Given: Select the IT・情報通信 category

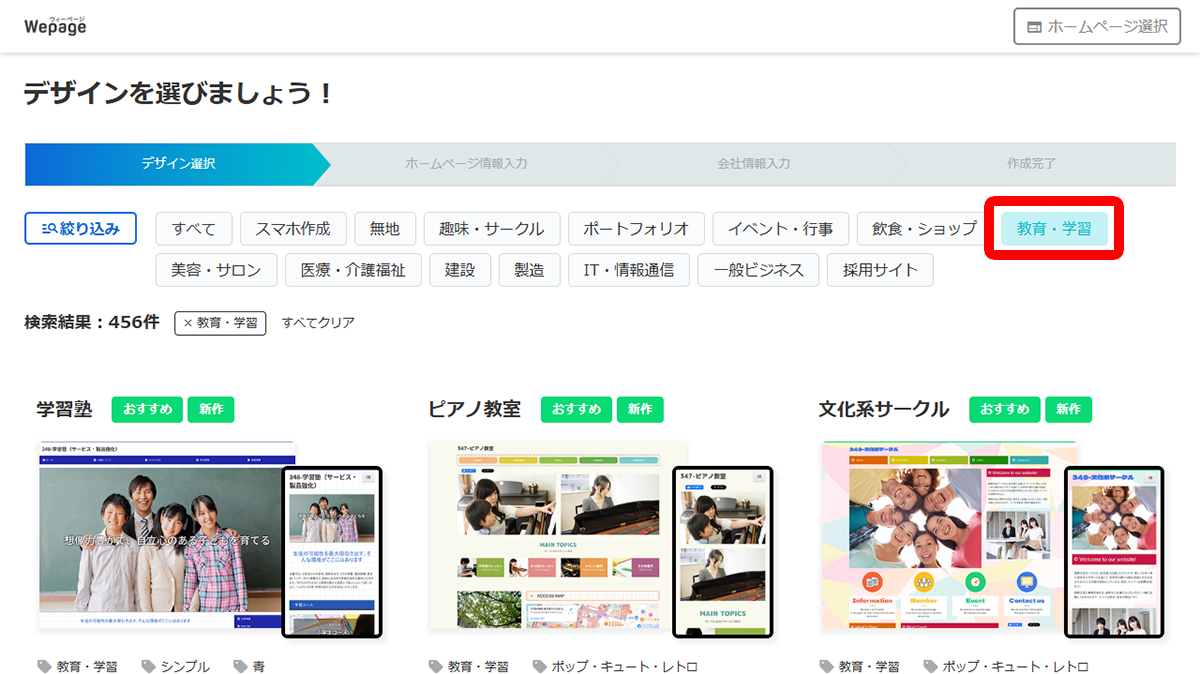Looking at the screenshot, I should [x=629, y=270].
